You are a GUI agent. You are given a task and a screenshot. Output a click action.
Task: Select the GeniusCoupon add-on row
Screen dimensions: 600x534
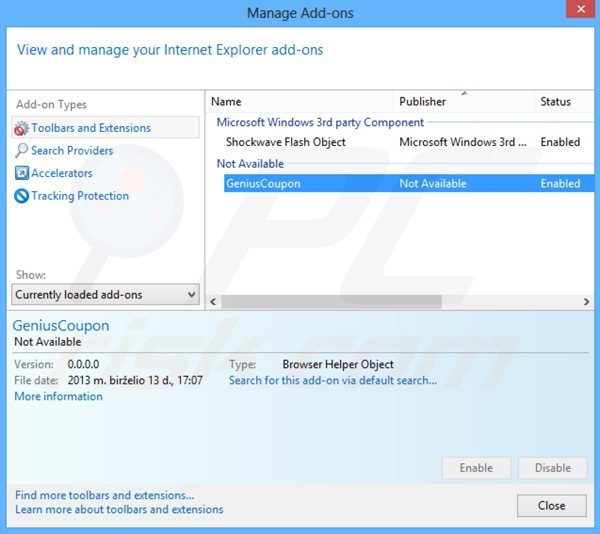click(409, 183)
